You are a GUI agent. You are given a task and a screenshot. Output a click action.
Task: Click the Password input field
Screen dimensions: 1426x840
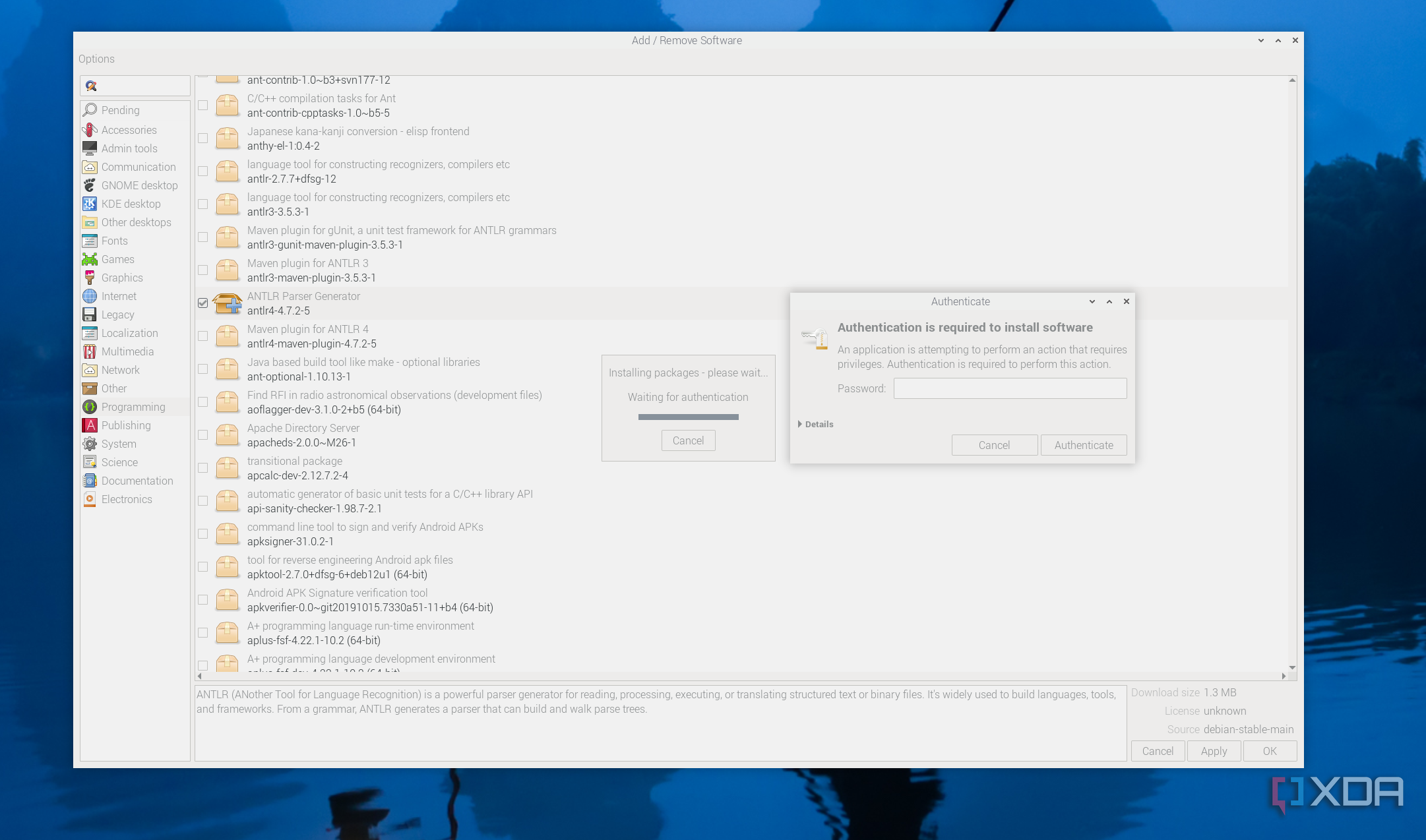tap(1010, 388)
